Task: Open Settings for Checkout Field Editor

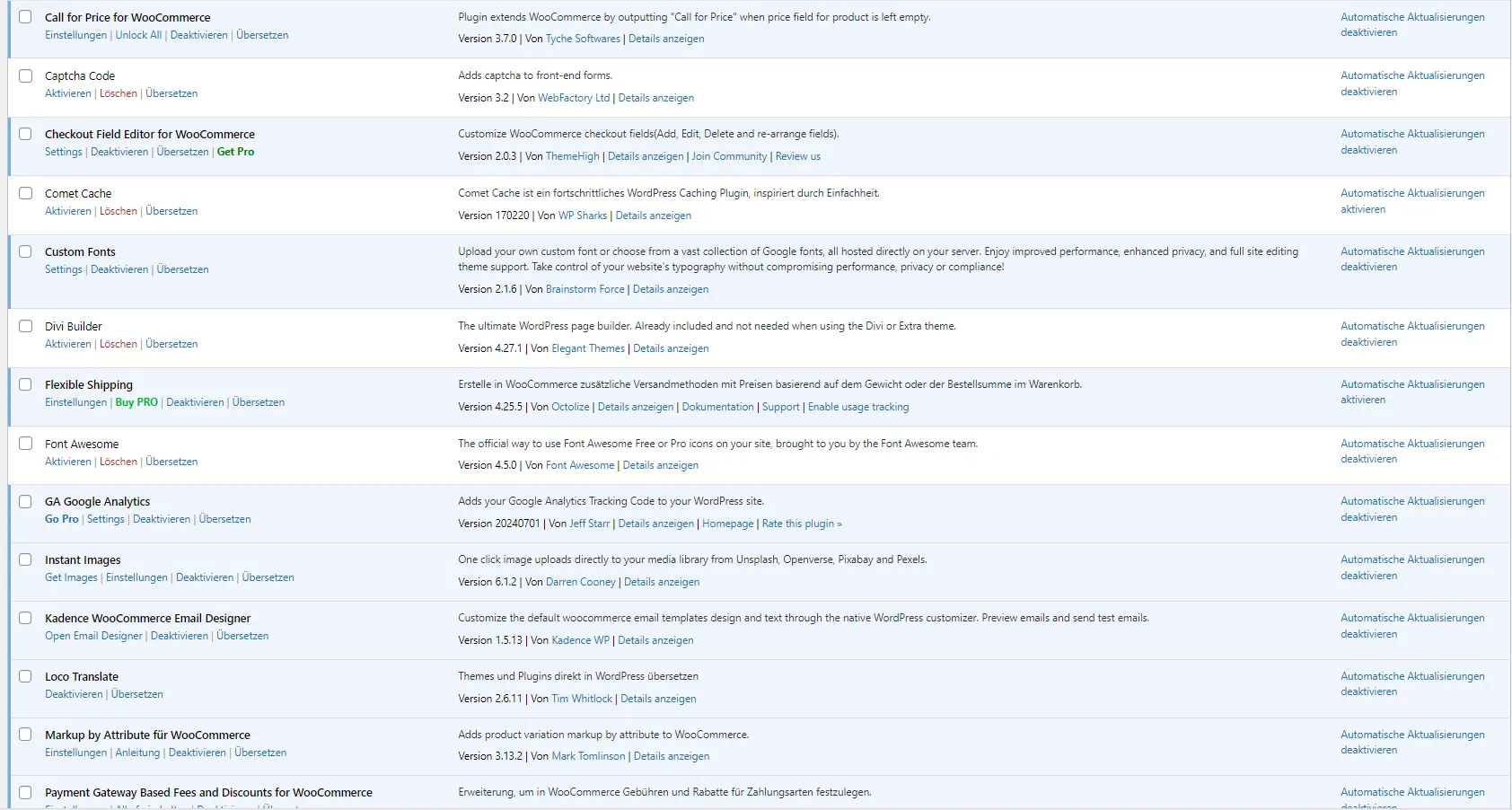Action: tap(64, 152)
